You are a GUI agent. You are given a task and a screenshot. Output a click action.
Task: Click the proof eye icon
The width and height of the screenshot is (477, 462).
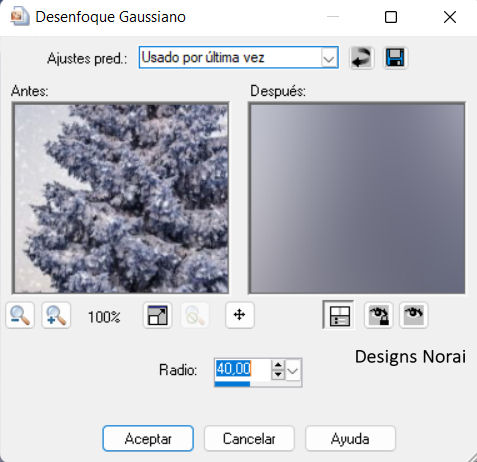tap(413, 315)
